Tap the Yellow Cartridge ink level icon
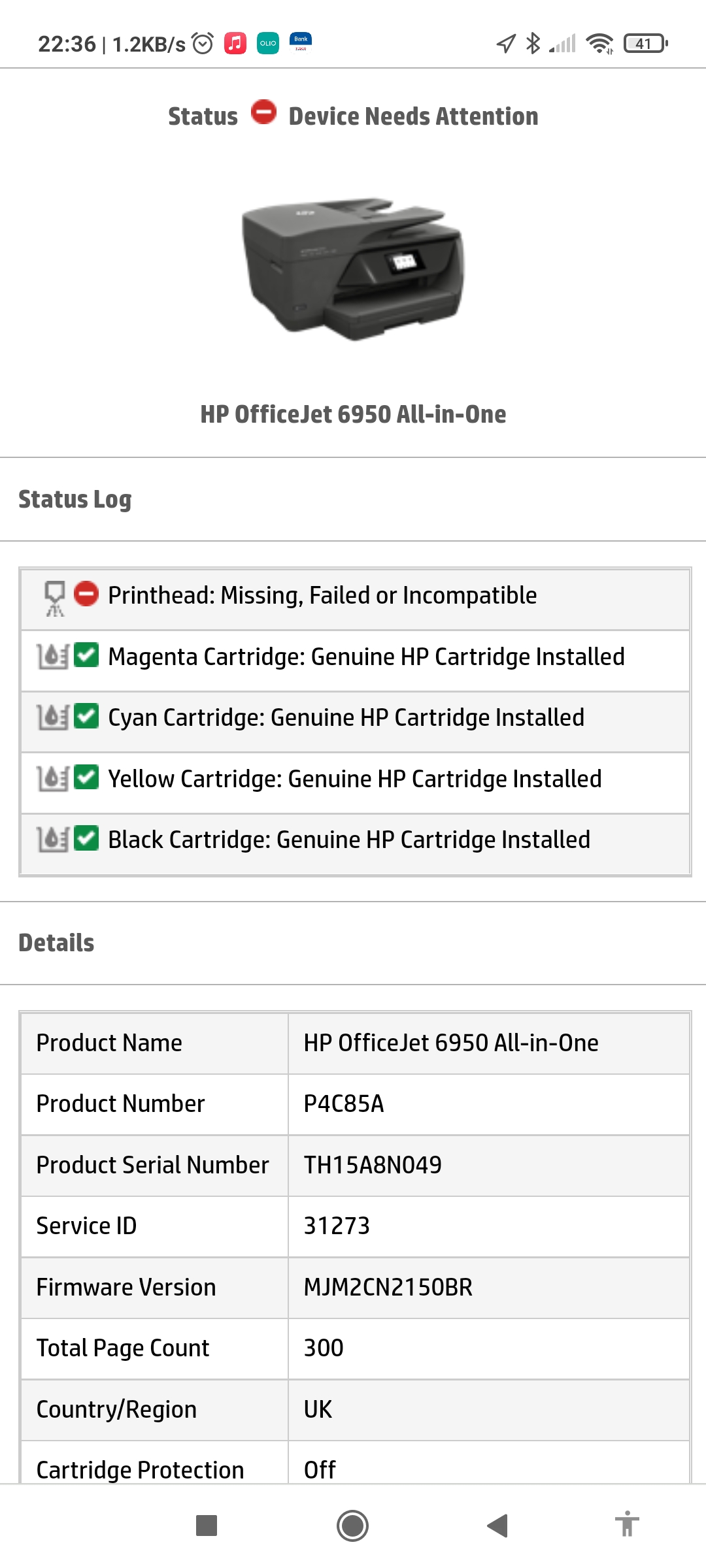The width and height of the screenshot is (706, 1568). click(x=52, y=779)
